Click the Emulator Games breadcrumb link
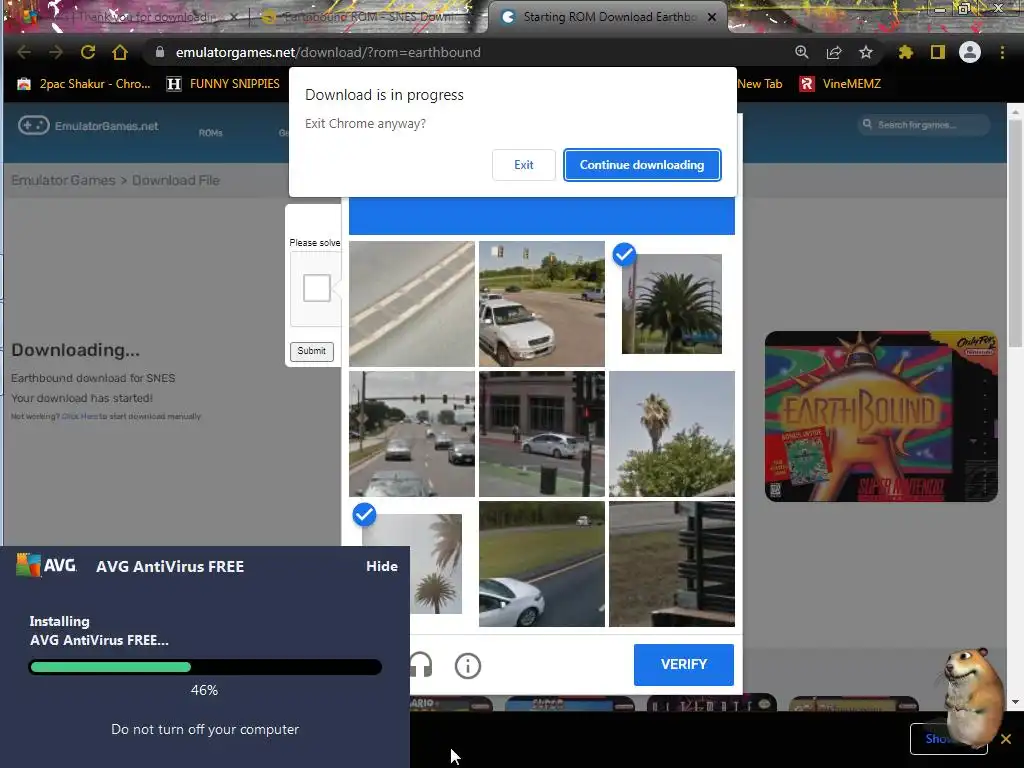The height and width of the screenshot is (768, 1024). 63,180
